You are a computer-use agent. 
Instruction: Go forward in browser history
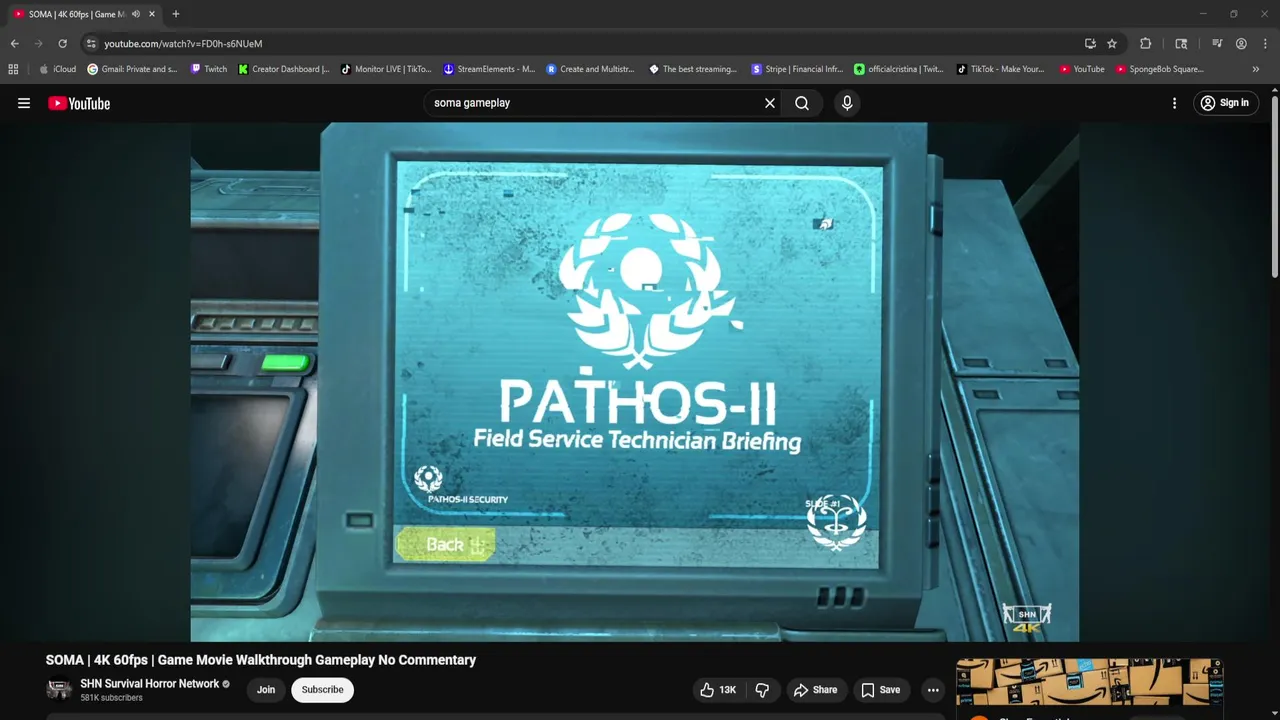tap(38, 44)
